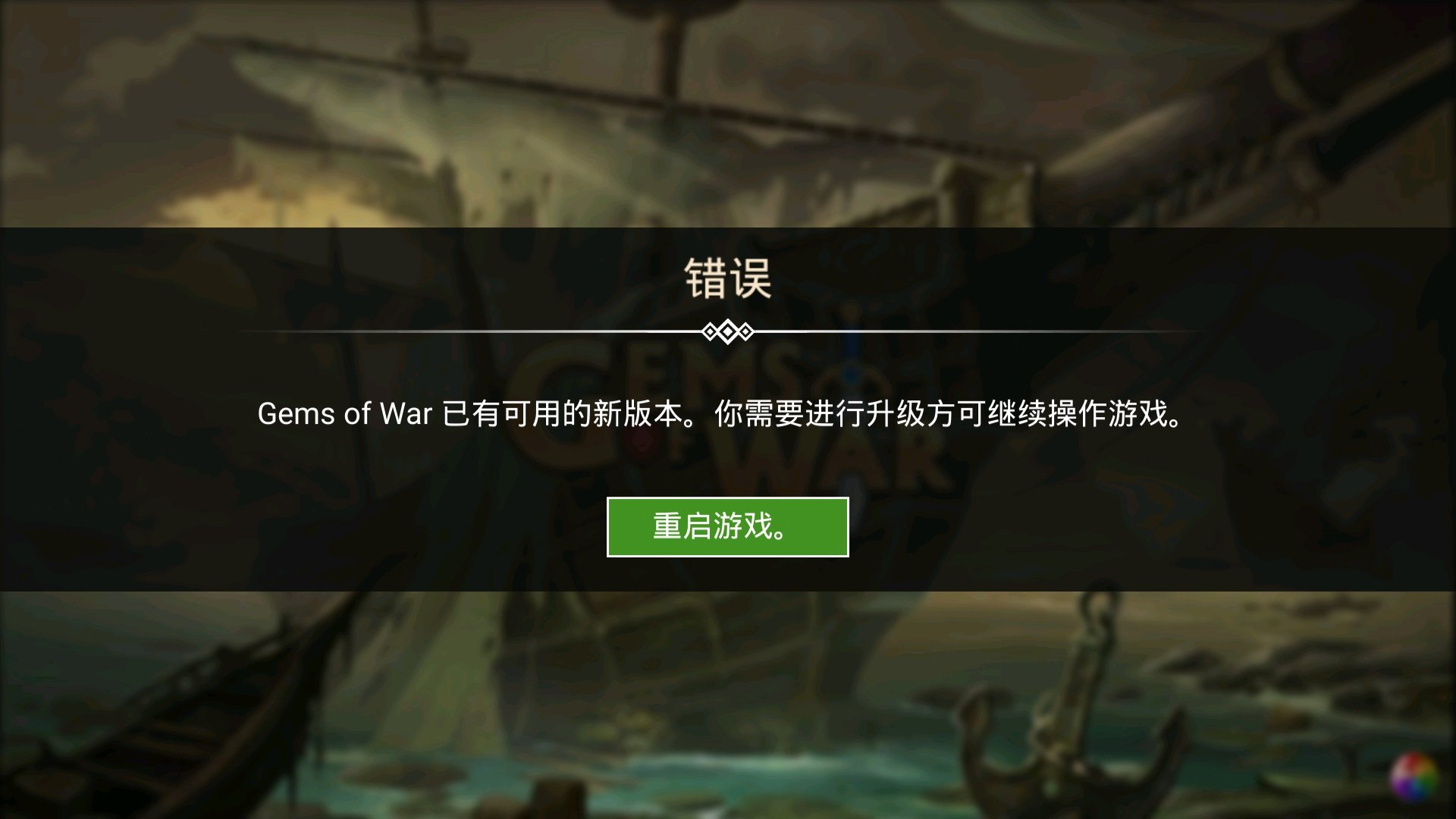This screenshot has height=819, width=1456.
Task: Click the 重启 characters on the green button
Action: pos(682,526)
